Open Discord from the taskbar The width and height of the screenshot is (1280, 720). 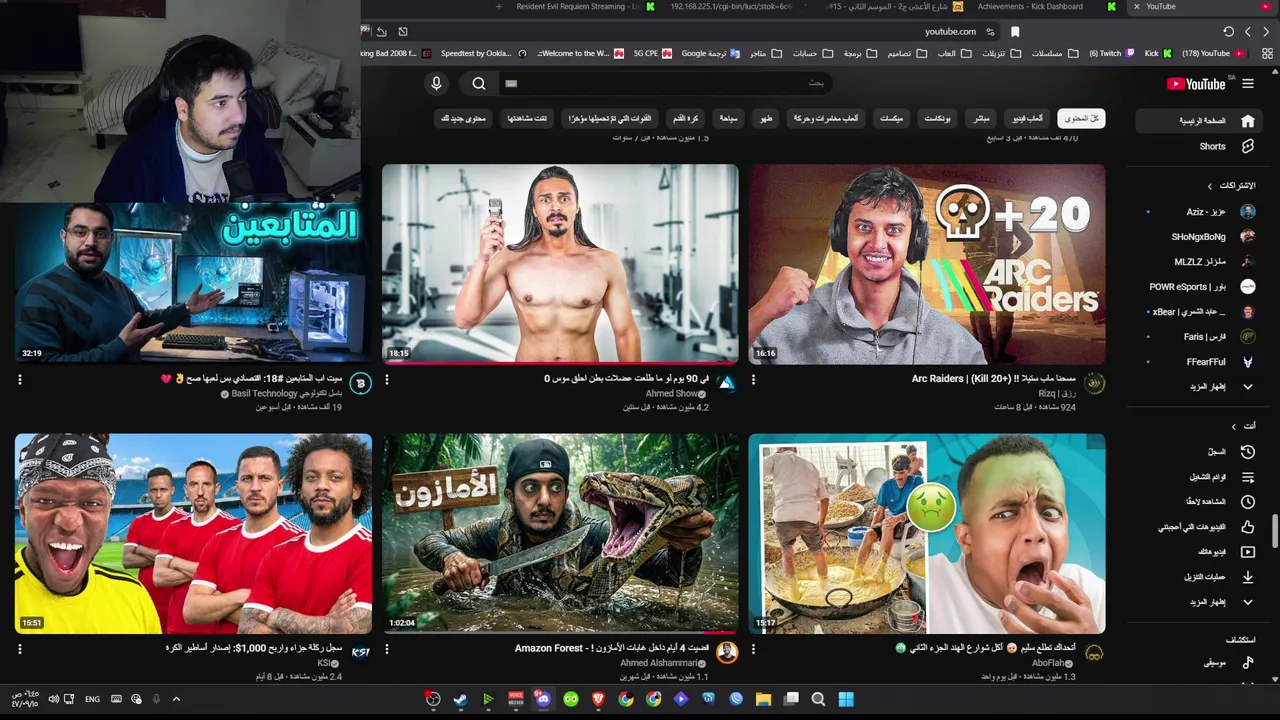pyautogui.click(x=543, y=699)
